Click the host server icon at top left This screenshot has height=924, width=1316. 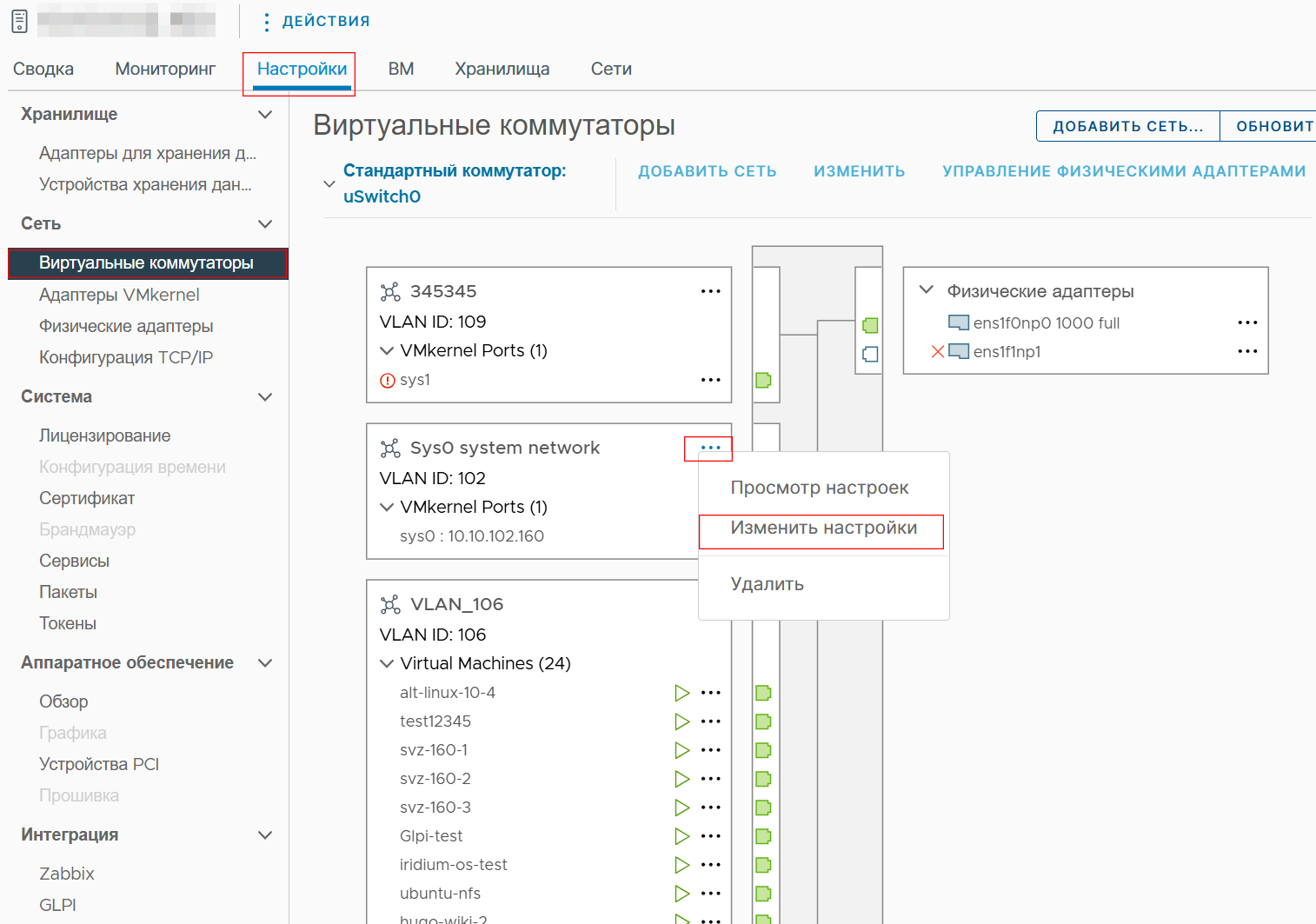tap(19, 21)
